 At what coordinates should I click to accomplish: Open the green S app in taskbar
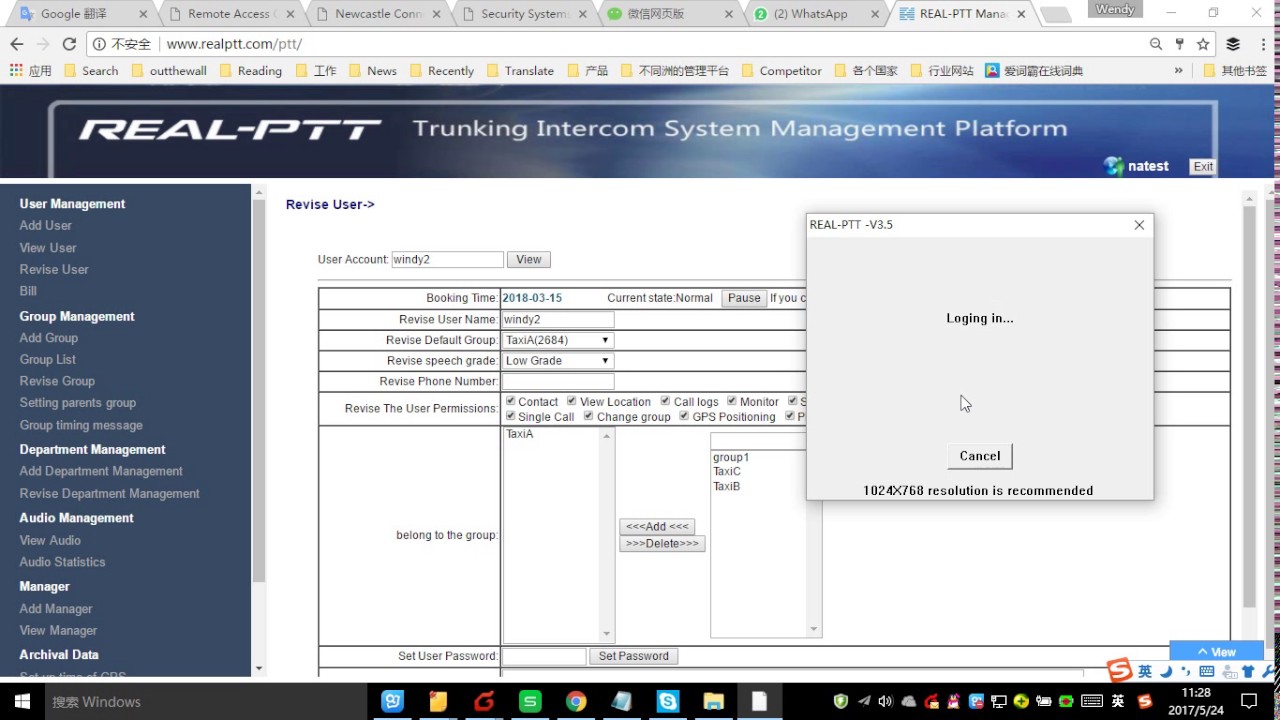530,701
